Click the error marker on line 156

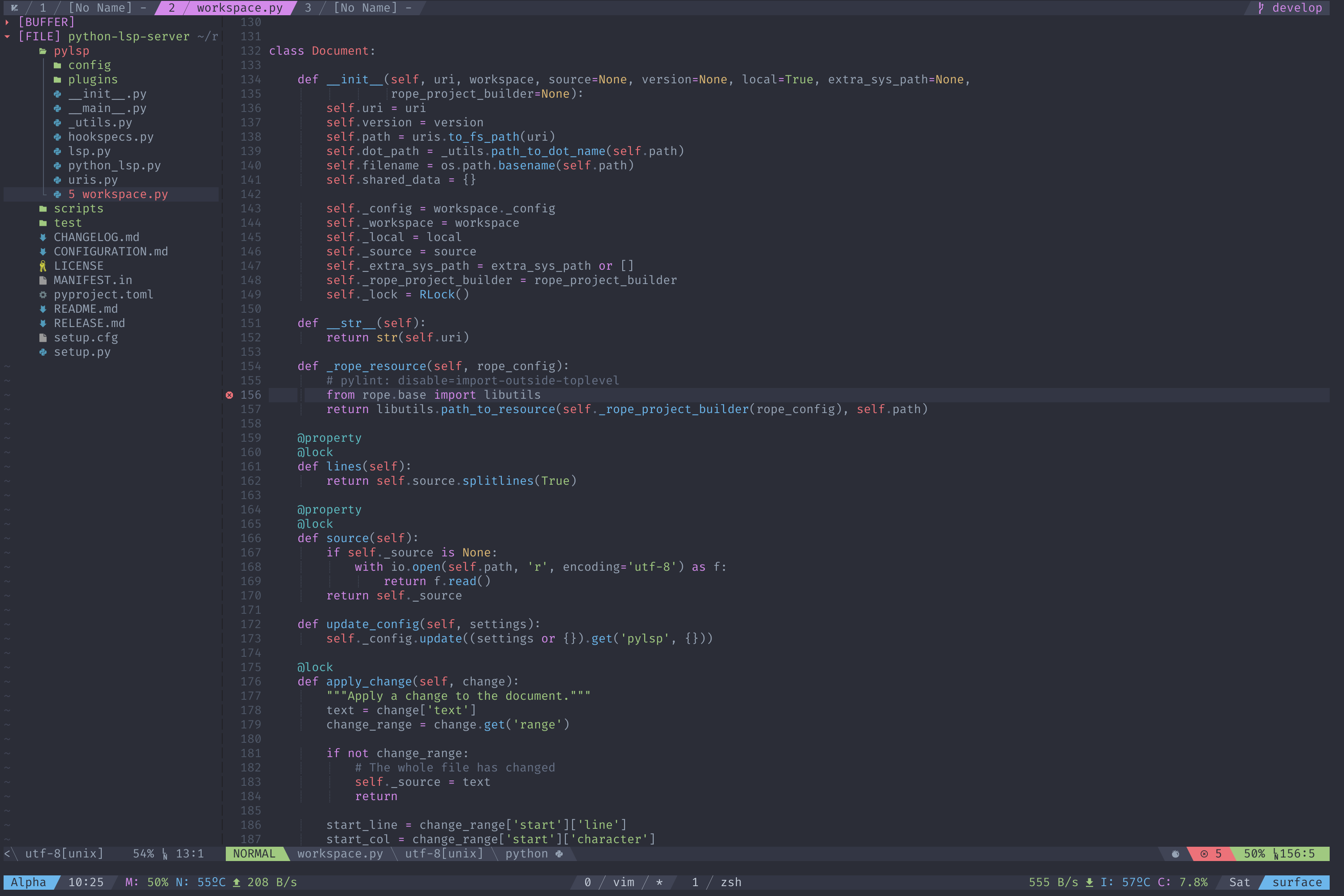pos(229,395)
